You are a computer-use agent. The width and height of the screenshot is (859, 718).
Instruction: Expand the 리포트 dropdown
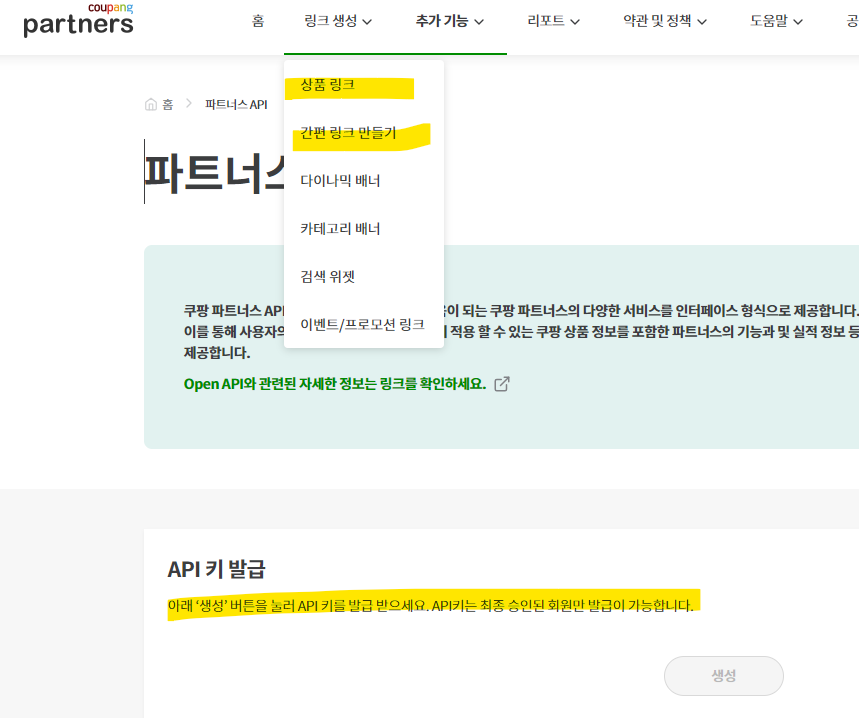coord(548,20)
